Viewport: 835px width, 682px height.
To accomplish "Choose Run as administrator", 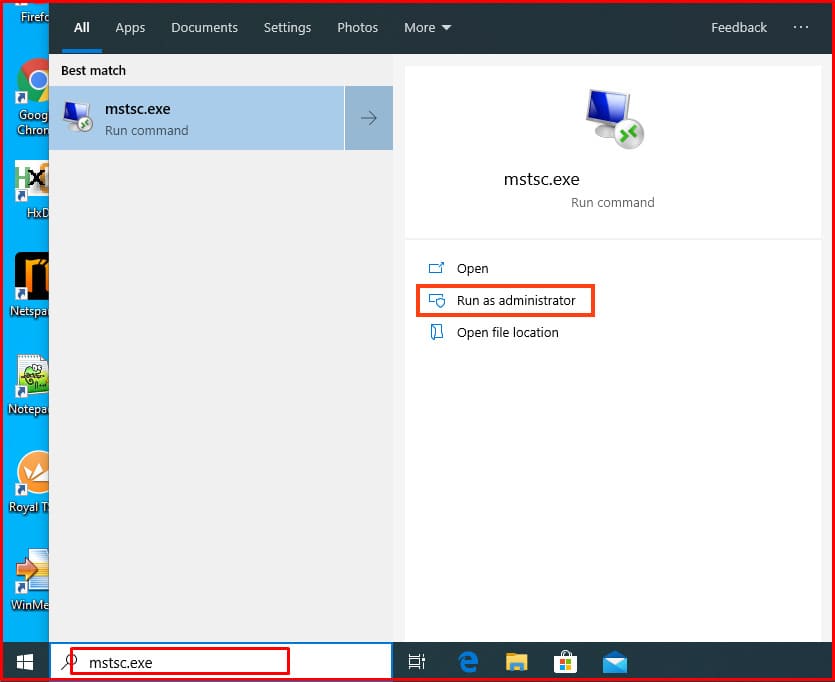I will [x=515, y=300].
